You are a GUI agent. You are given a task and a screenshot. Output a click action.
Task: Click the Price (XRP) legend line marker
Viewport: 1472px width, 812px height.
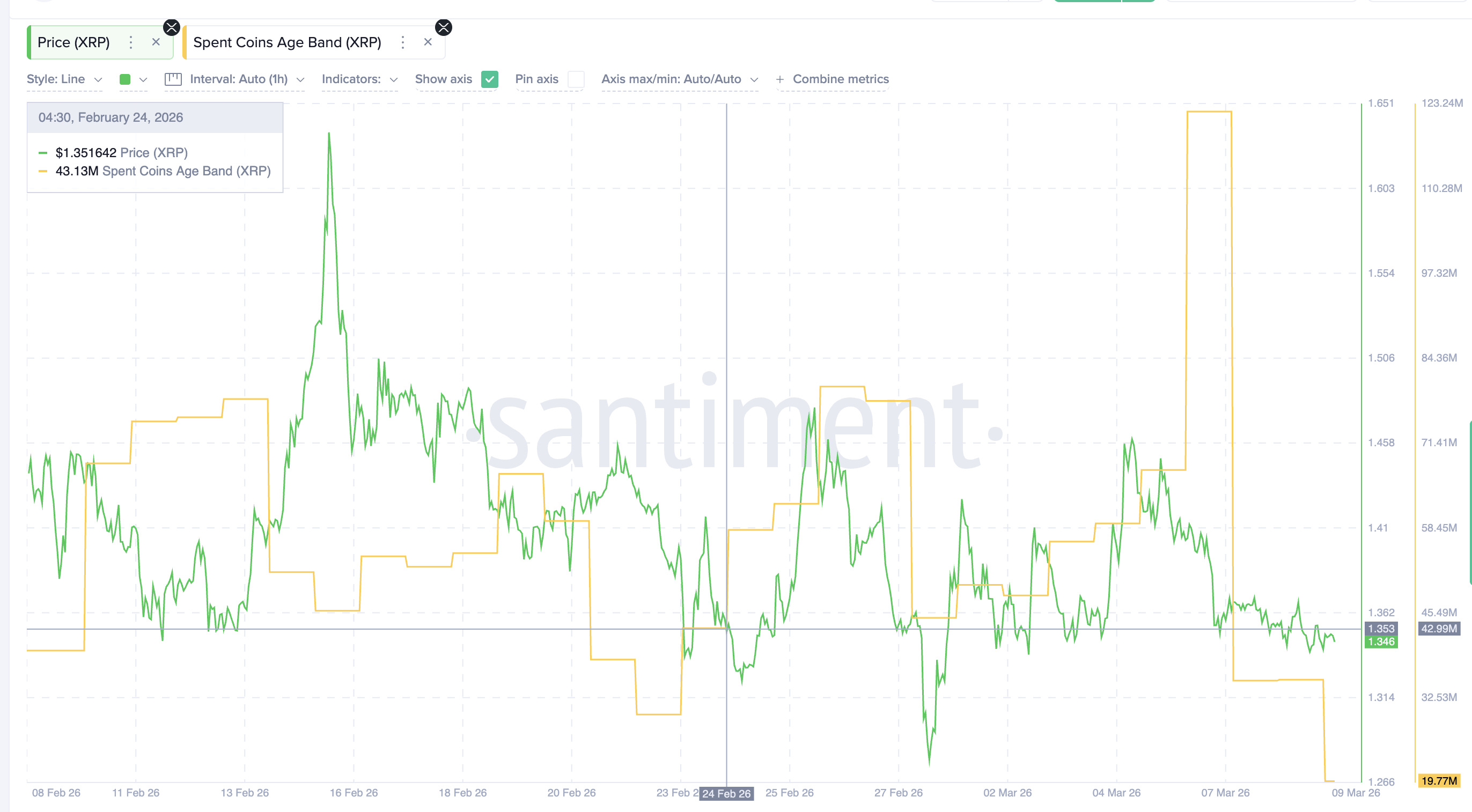tap(42, 152)
